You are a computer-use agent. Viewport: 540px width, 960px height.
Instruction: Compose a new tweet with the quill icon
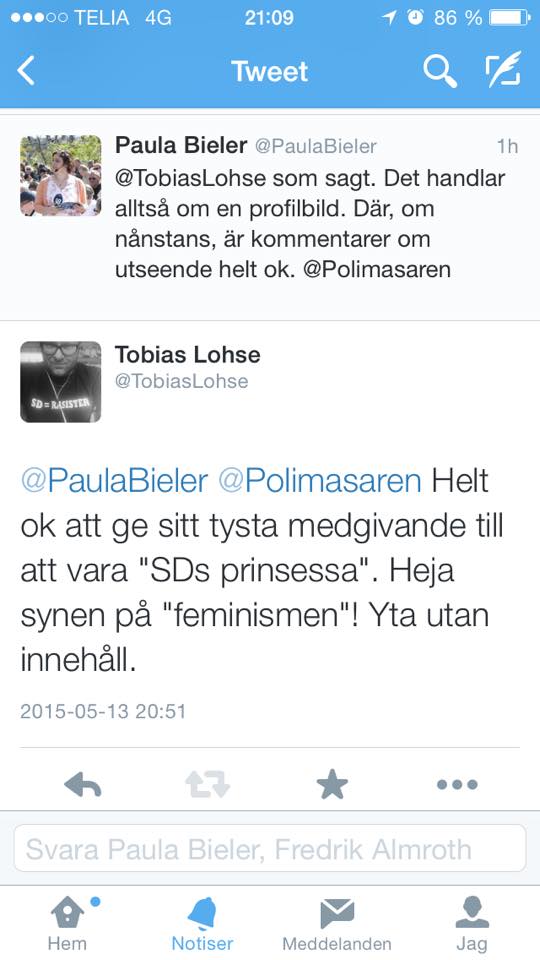click(503, 69)
